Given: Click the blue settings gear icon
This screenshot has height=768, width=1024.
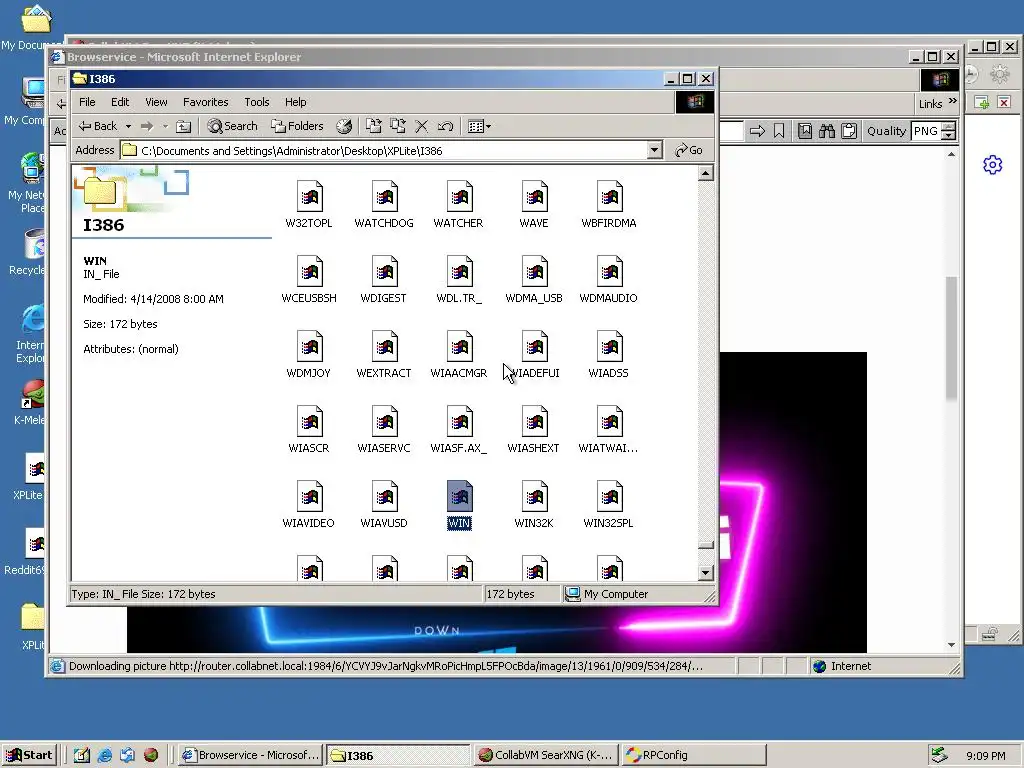Looking at the screenshot, I should click(993, 165).
